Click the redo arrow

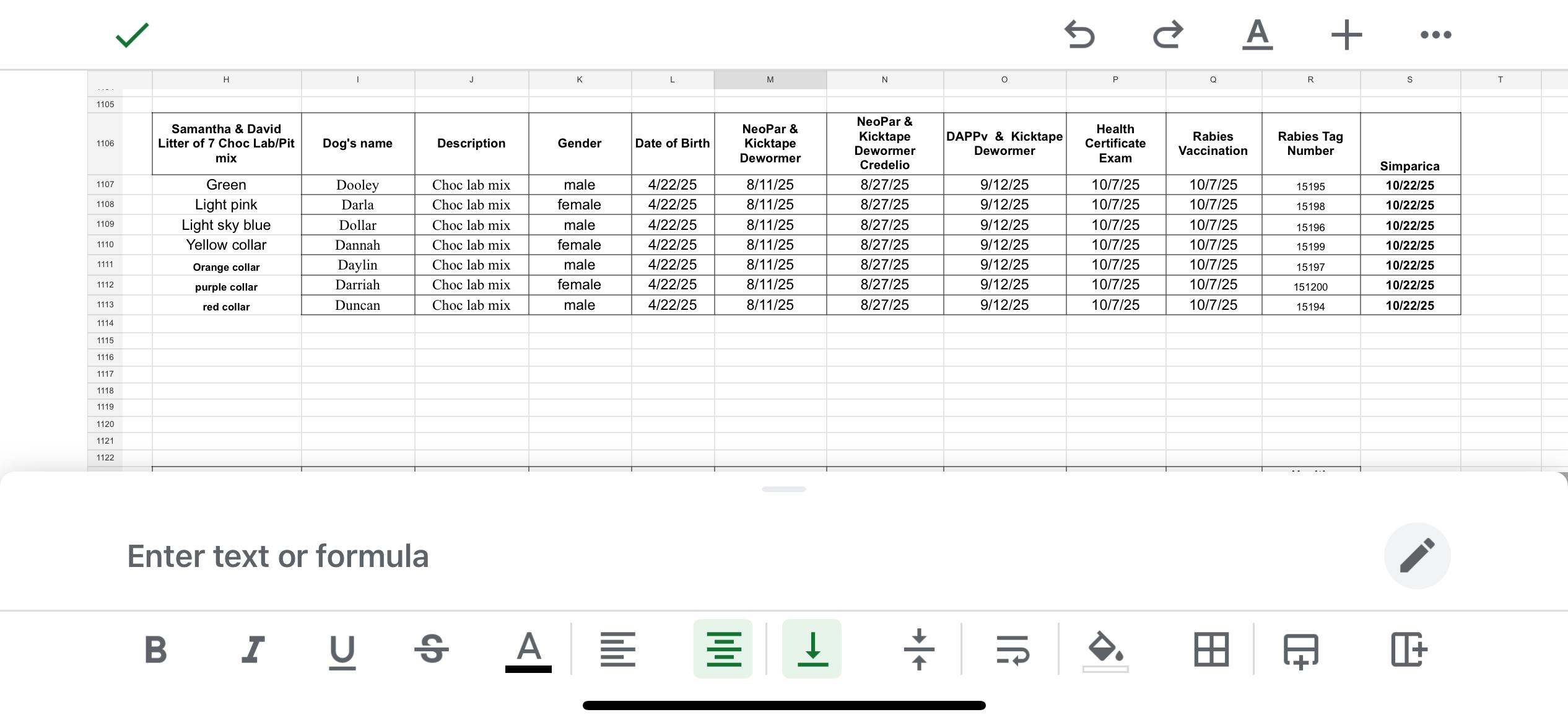[1168, 35]
